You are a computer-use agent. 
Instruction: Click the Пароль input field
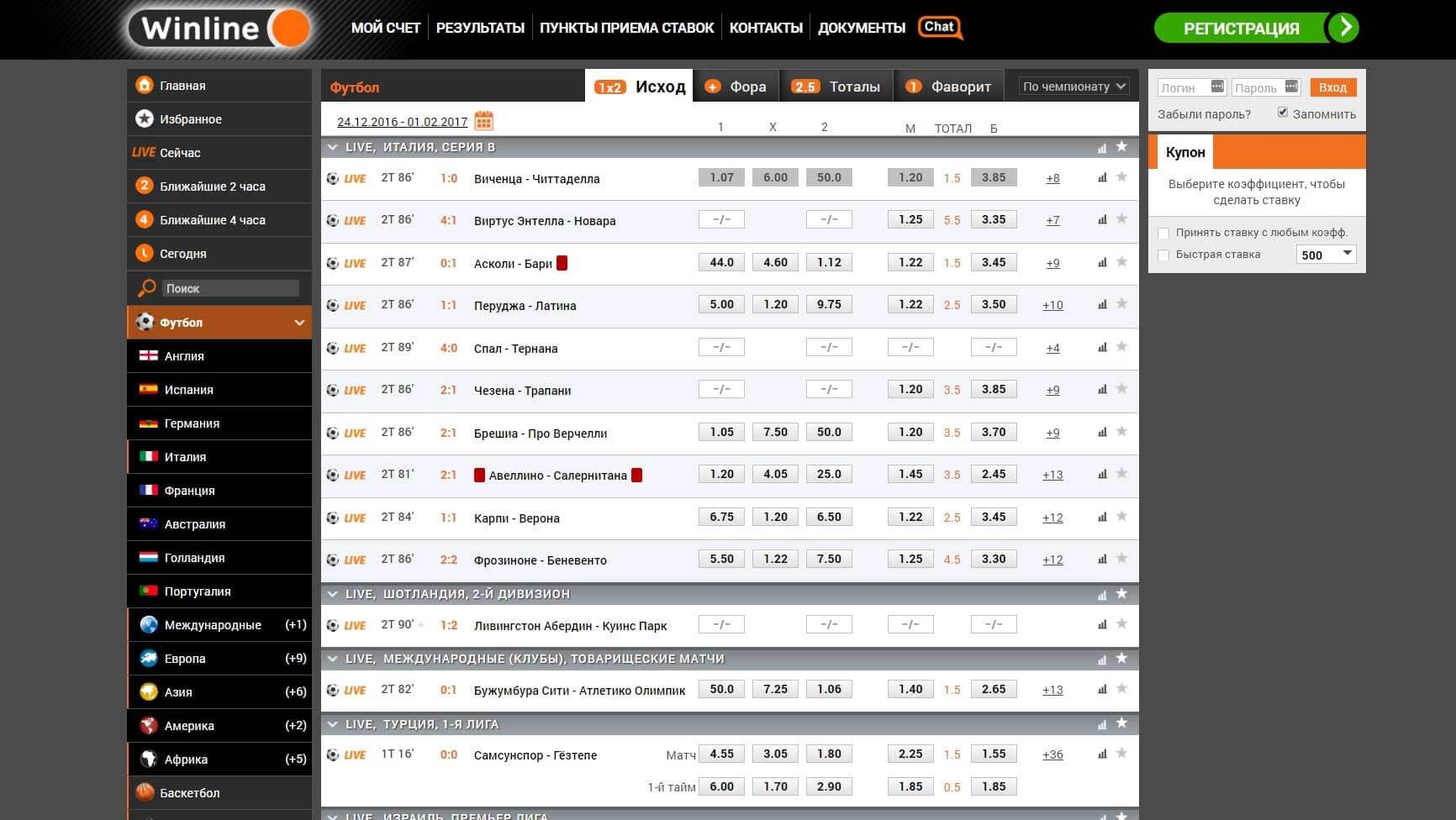pos(1266,87)
